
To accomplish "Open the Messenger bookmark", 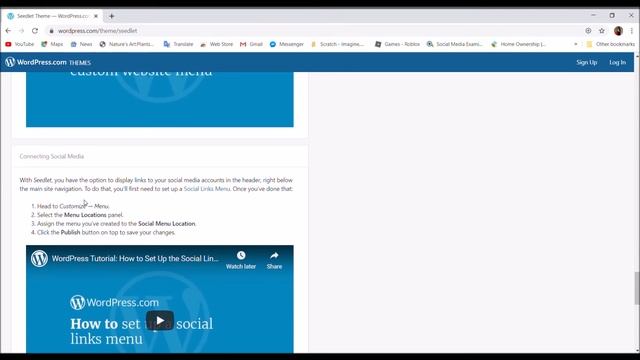I will 287,44.
